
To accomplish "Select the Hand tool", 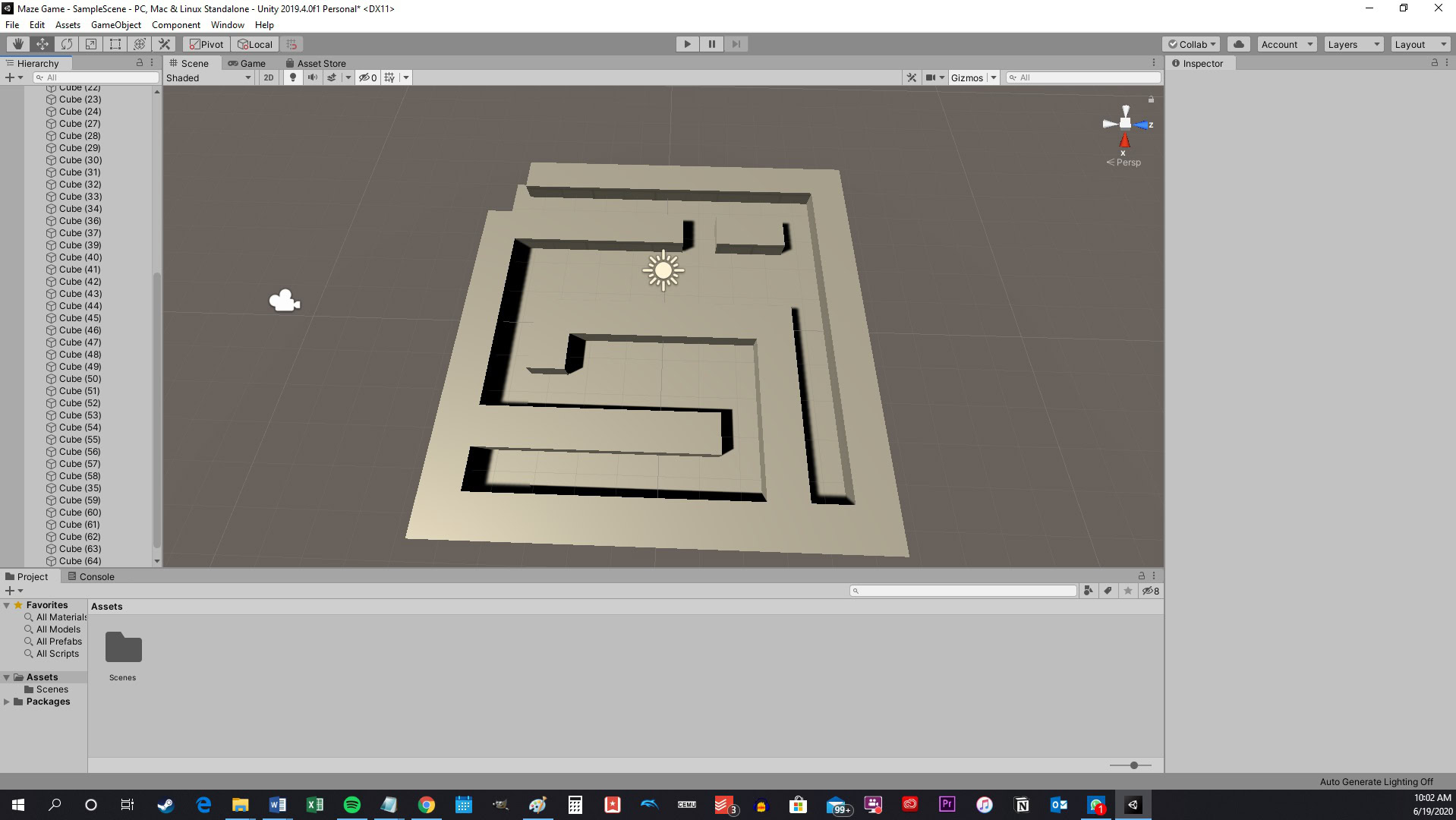I will pos(17,43).
